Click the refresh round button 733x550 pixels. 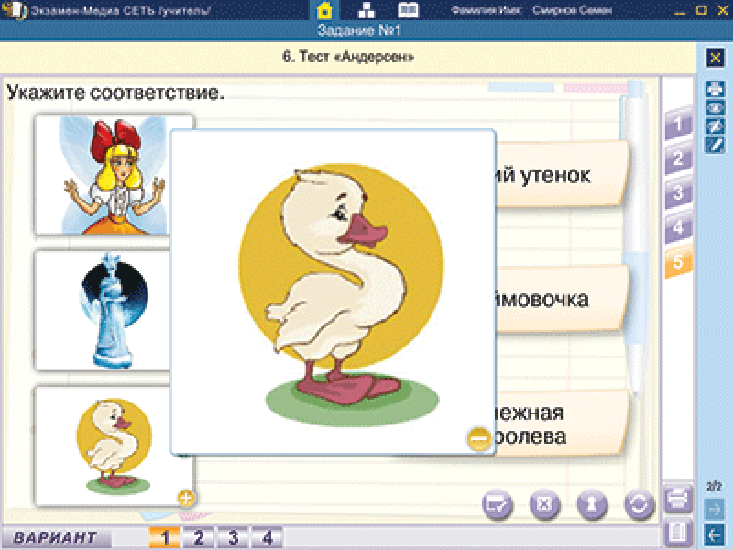pyautogui.click(x=640, y=505)
